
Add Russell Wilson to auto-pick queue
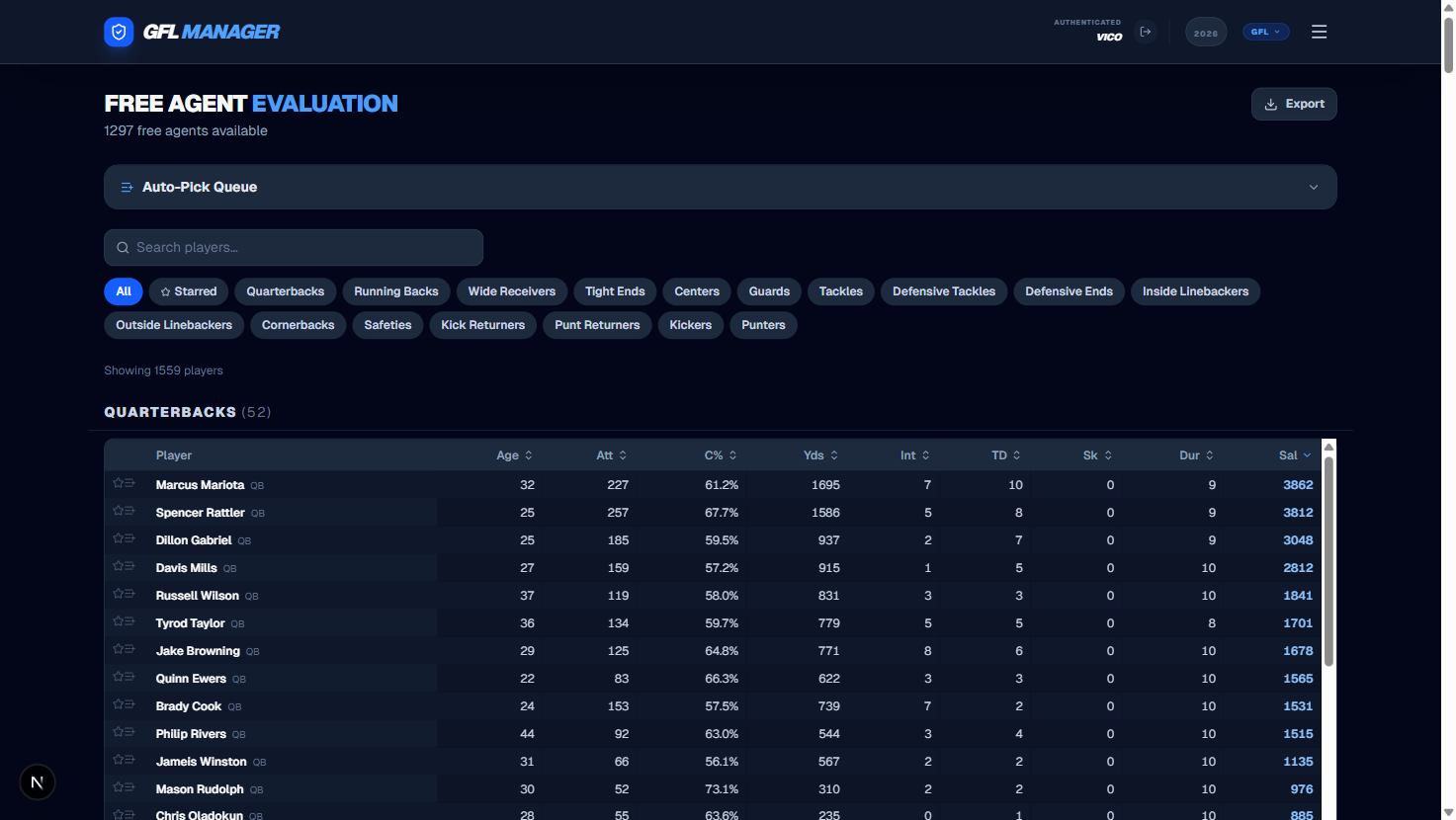coord(129,594)
